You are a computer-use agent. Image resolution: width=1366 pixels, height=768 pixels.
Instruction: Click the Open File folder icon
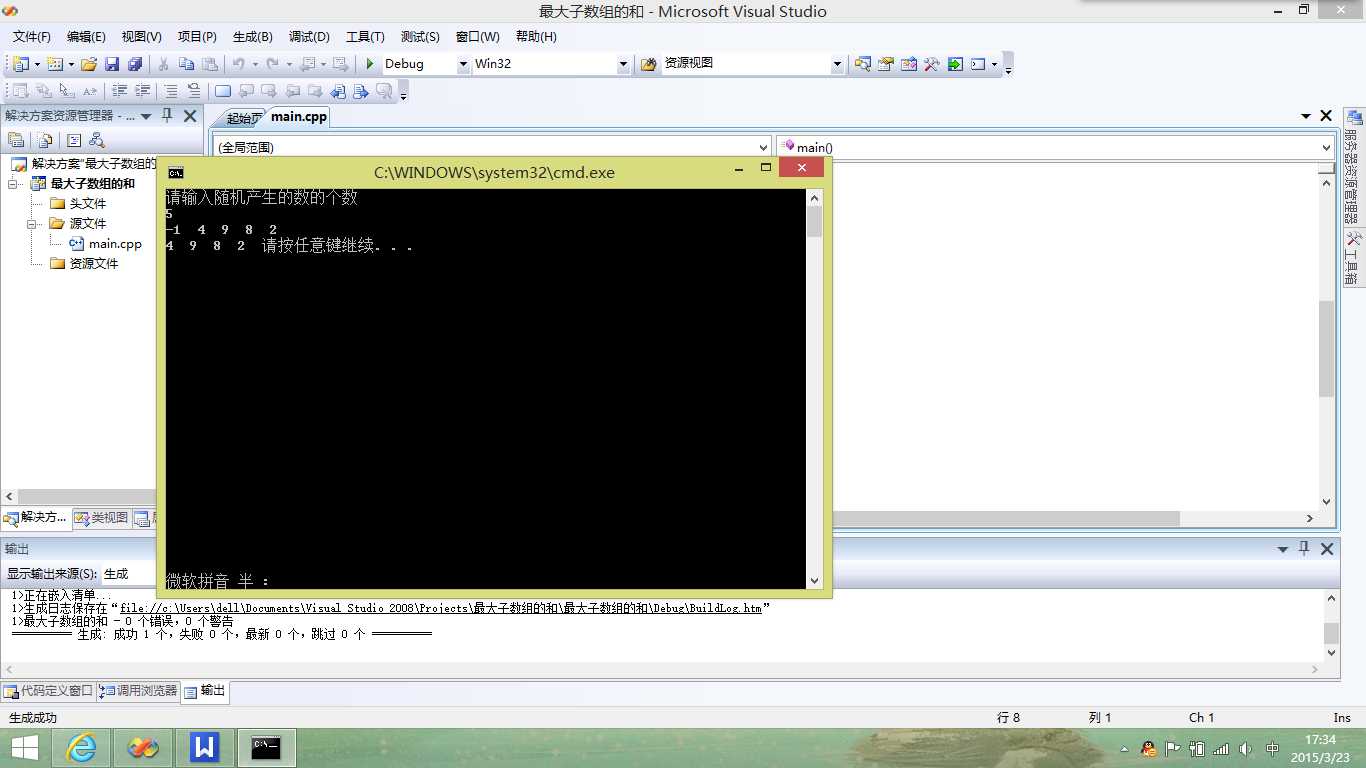click(x=89, y=64)
